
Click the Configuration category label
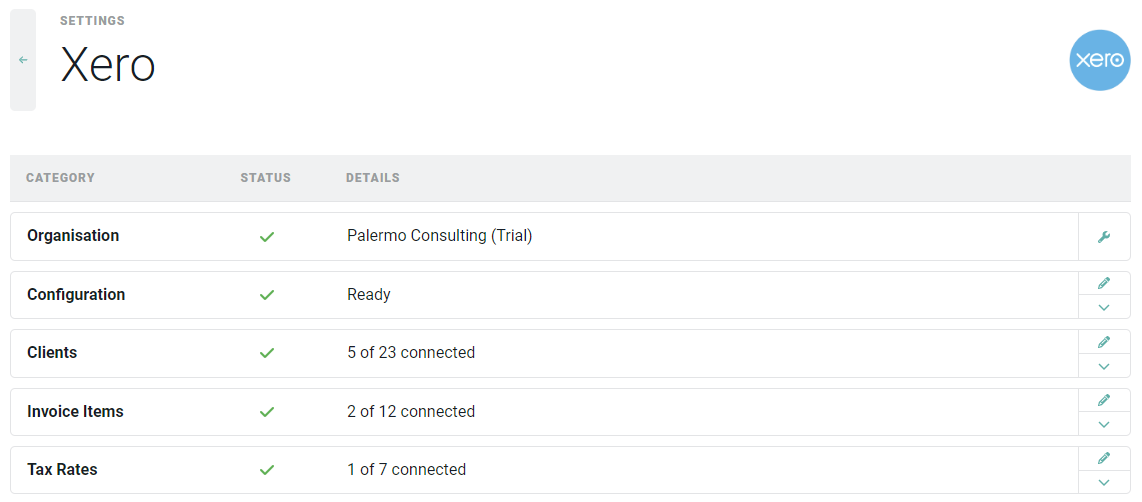tap(76, 295)
